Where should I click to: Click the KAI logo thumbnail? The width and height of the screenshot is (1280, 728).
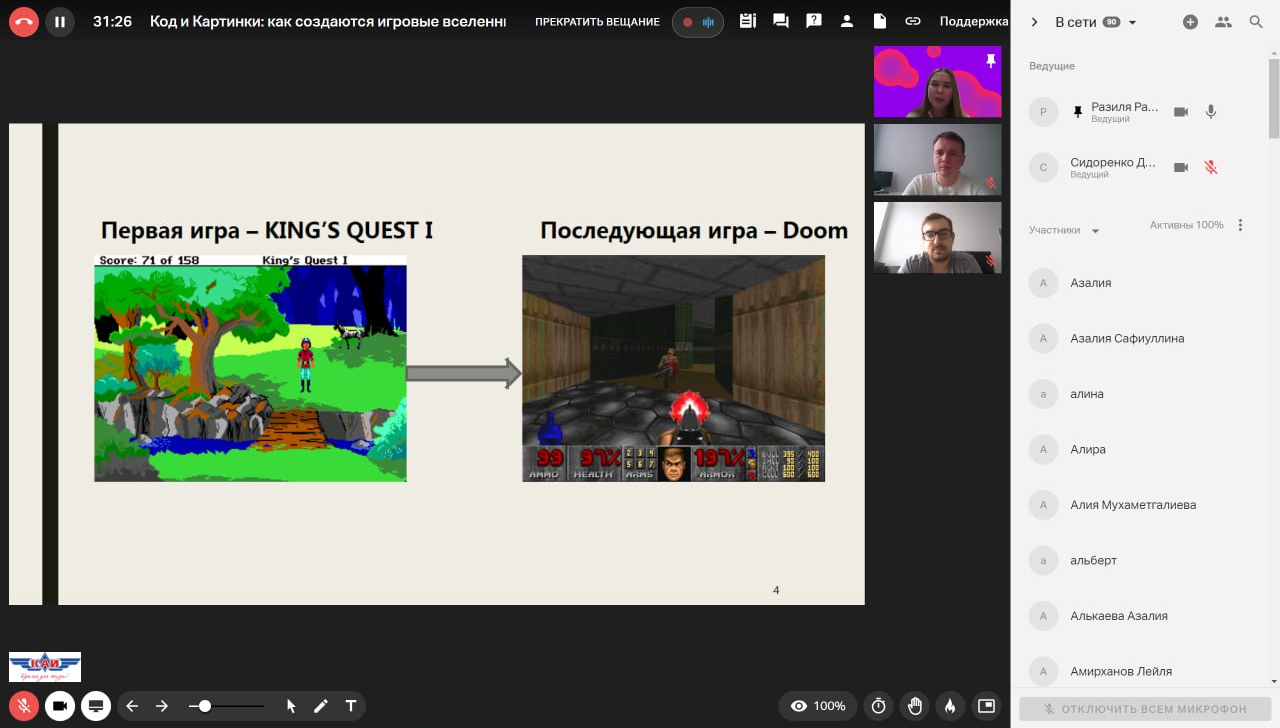click(45, 667)
